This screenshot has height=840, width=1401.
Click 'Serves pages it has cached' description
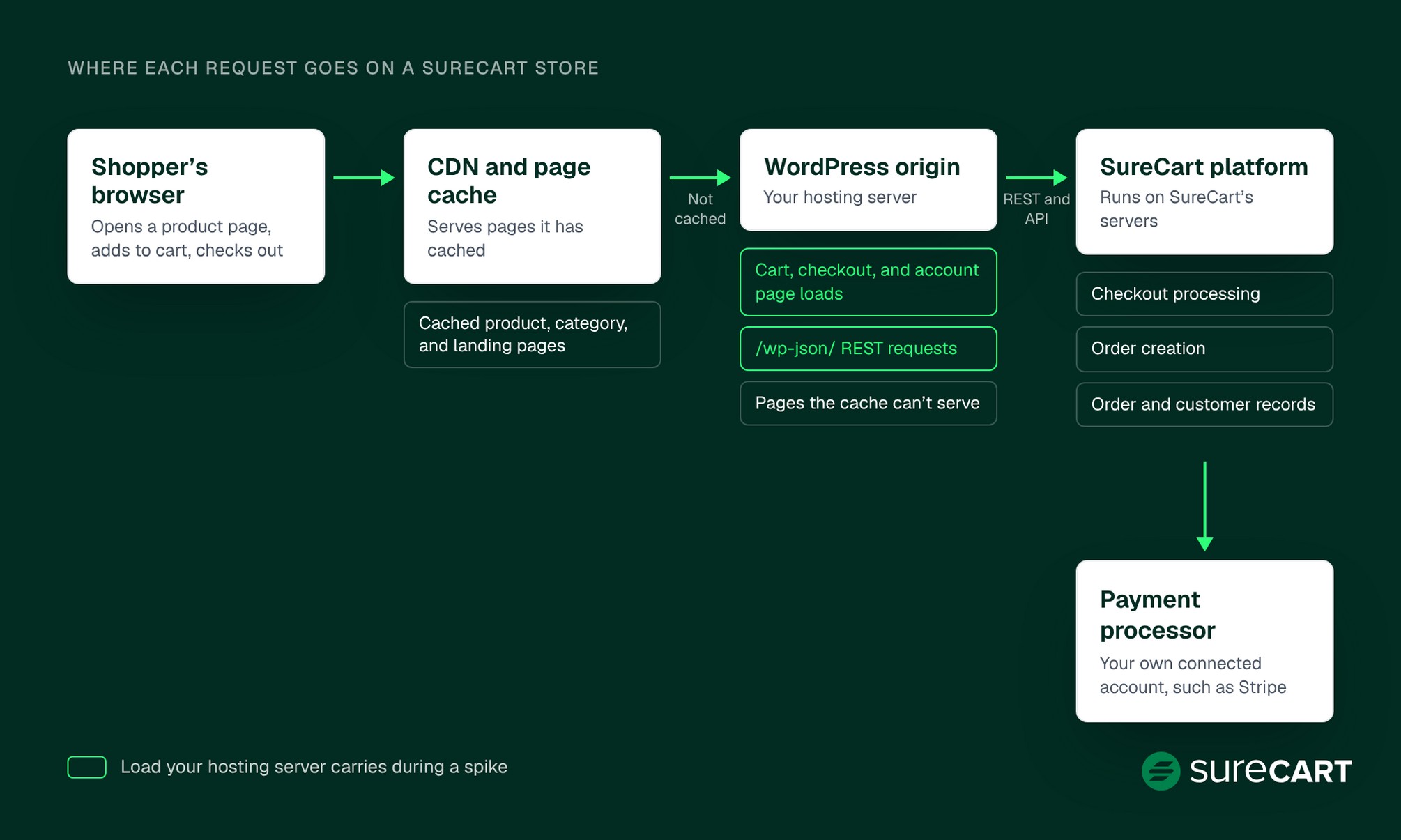tap(505, 238)
